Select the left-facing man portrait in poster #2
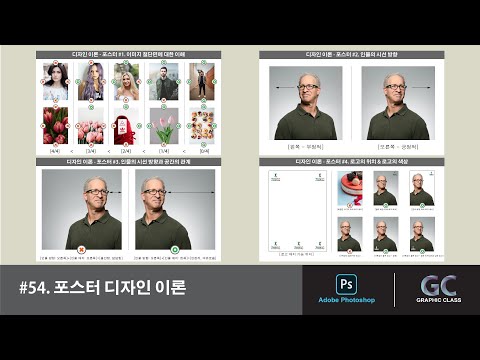 click(x=306, y=103)
